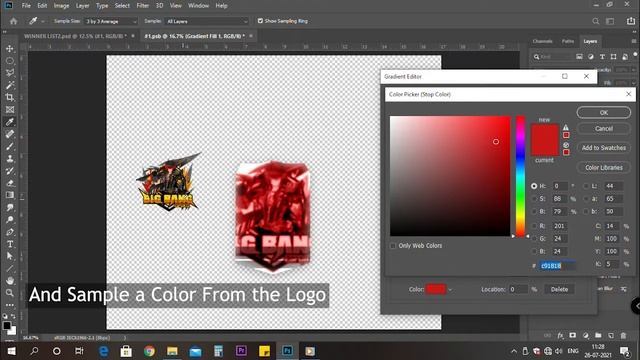Select the Line tool
The width and height of the screenshot is (640, 360).
(10, 269)
